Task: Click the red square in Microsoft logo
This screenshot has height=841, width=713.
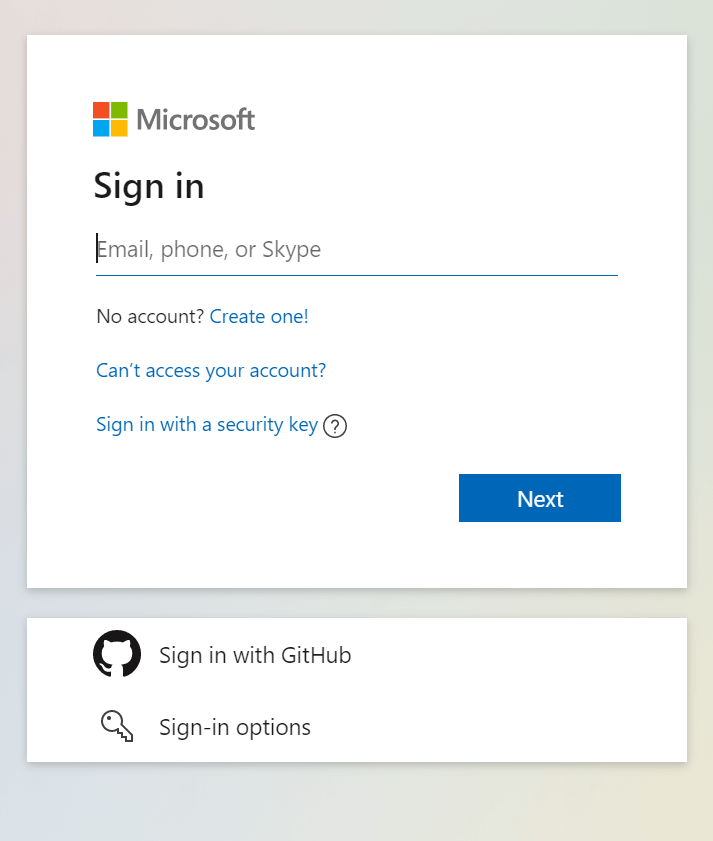Action: (100, 109)
